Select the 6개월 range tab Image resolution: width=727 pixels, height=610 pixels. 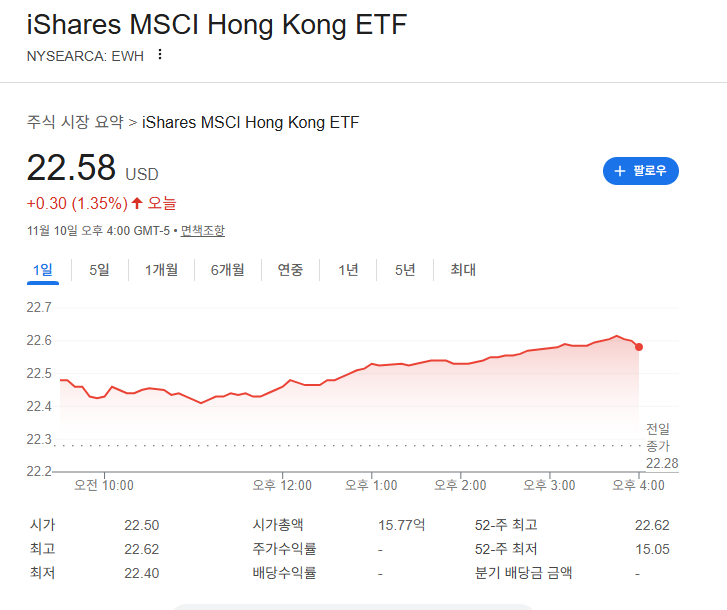tap(228, 270)
